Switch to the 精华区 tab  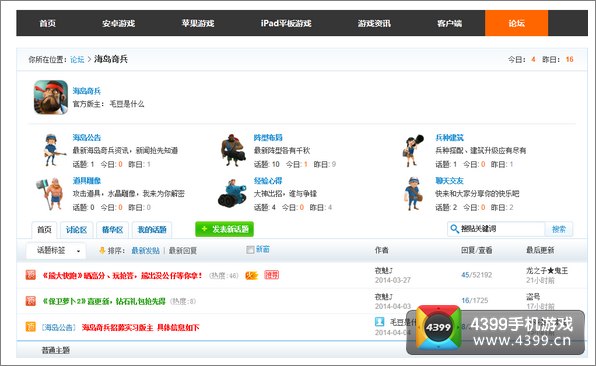[x=113, y=230]
